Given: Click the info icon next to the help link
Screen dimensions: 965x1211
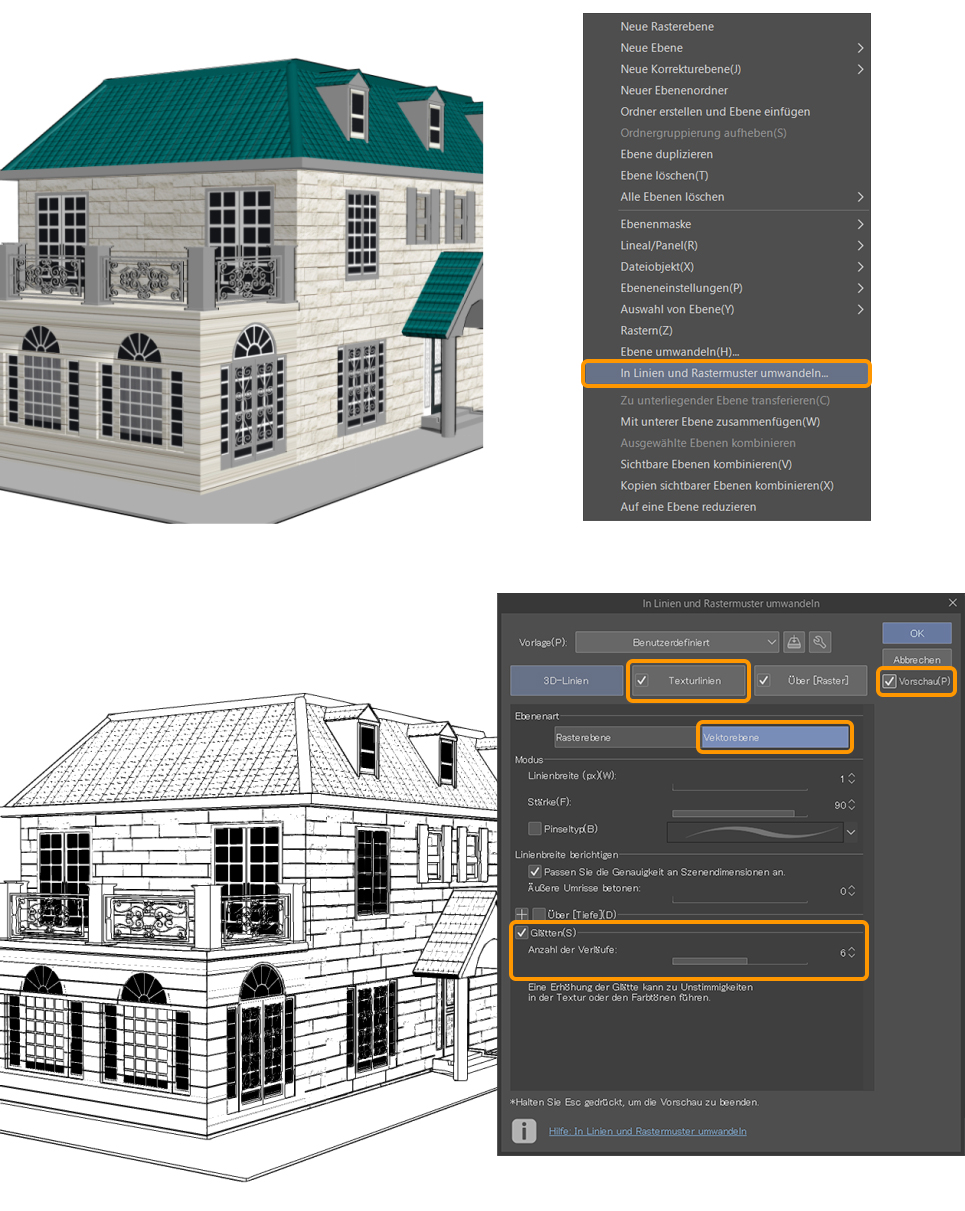Looking at the screenshot, I should pos(524,1130).
